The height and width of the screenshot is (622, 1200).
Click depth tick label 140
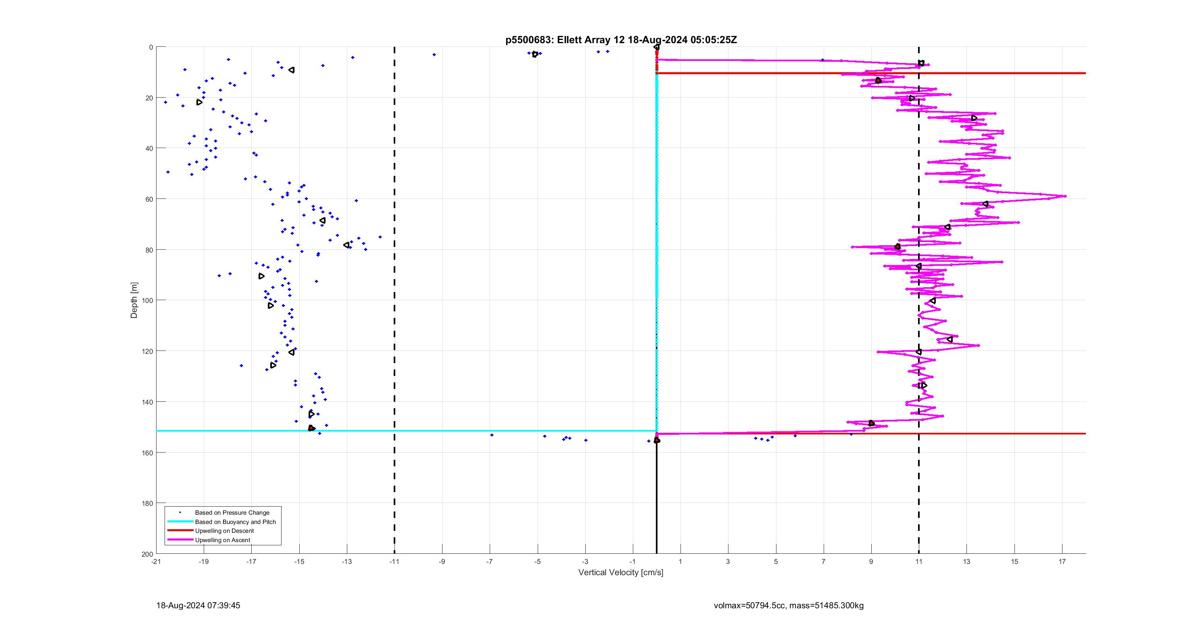click(x=146, y=402)
